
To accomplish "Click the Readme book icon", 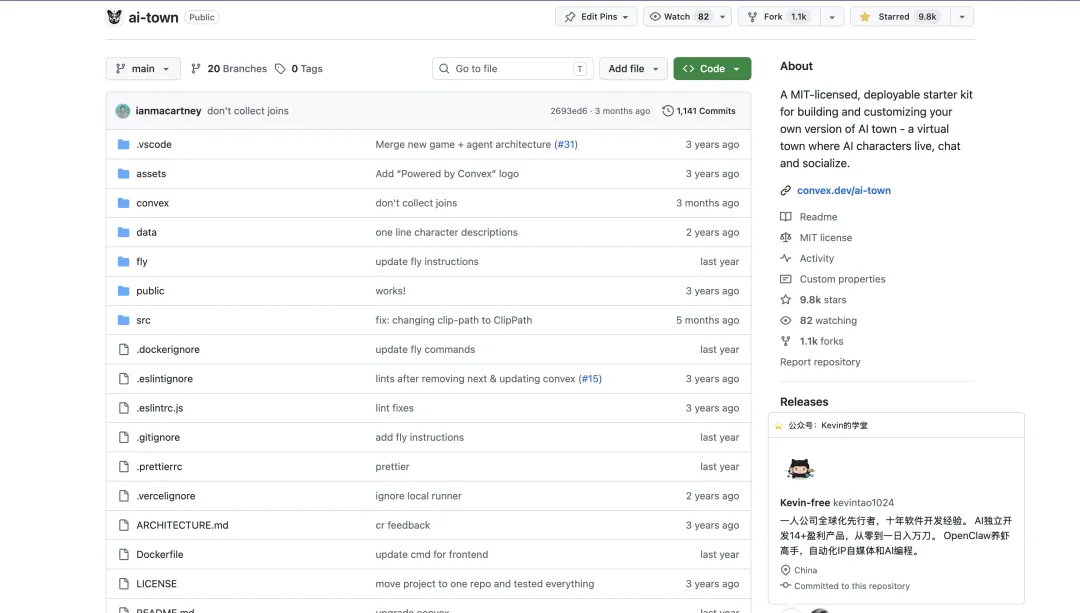I will click(x=786, y=217).
